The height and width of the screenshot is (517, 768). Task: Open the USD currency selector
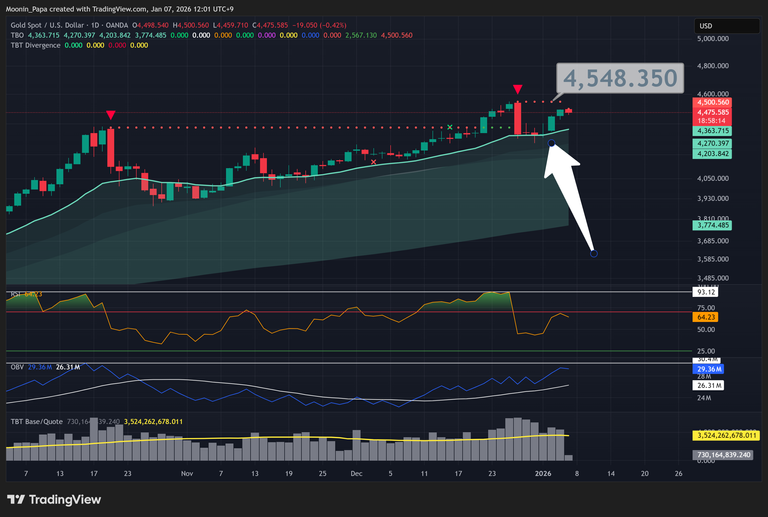705,25
